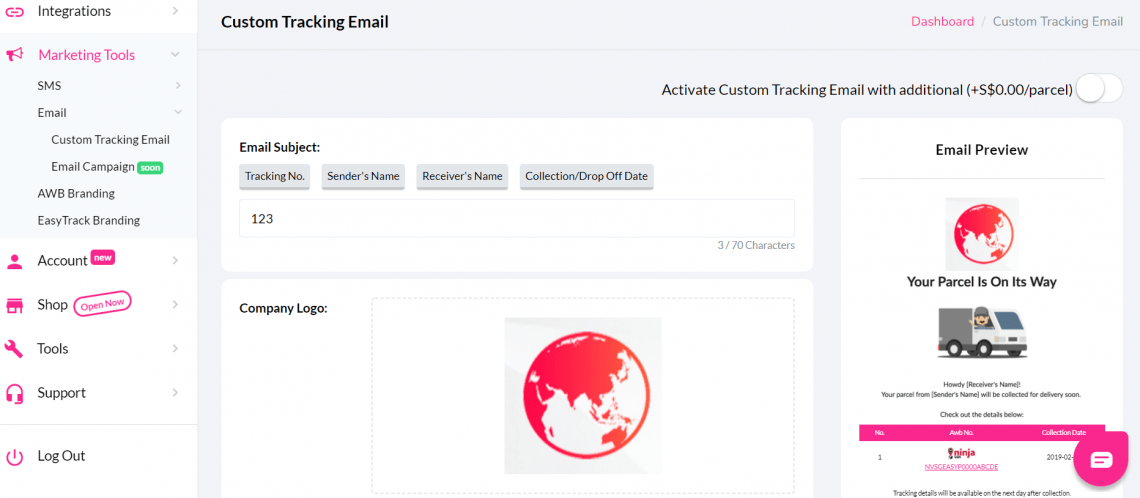The height and width of the screenshot is (498, 1140).
Task: Open AWB Branding menu item
Action: point(76,194)
